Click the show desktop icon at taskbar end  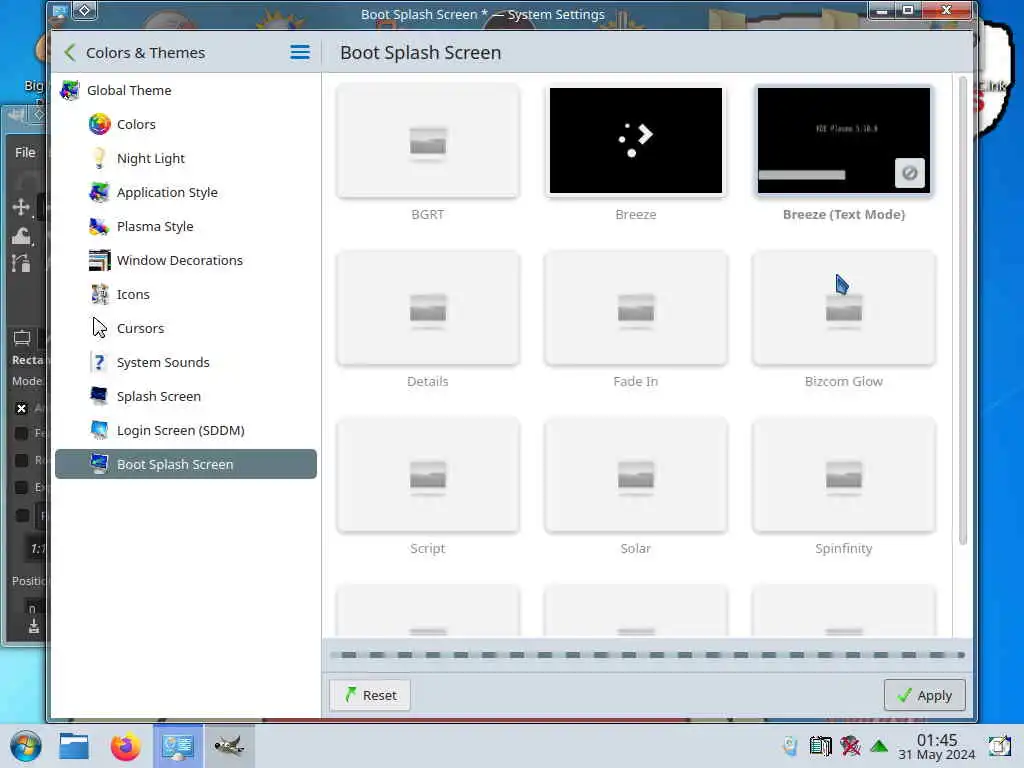click(1000, 746)
